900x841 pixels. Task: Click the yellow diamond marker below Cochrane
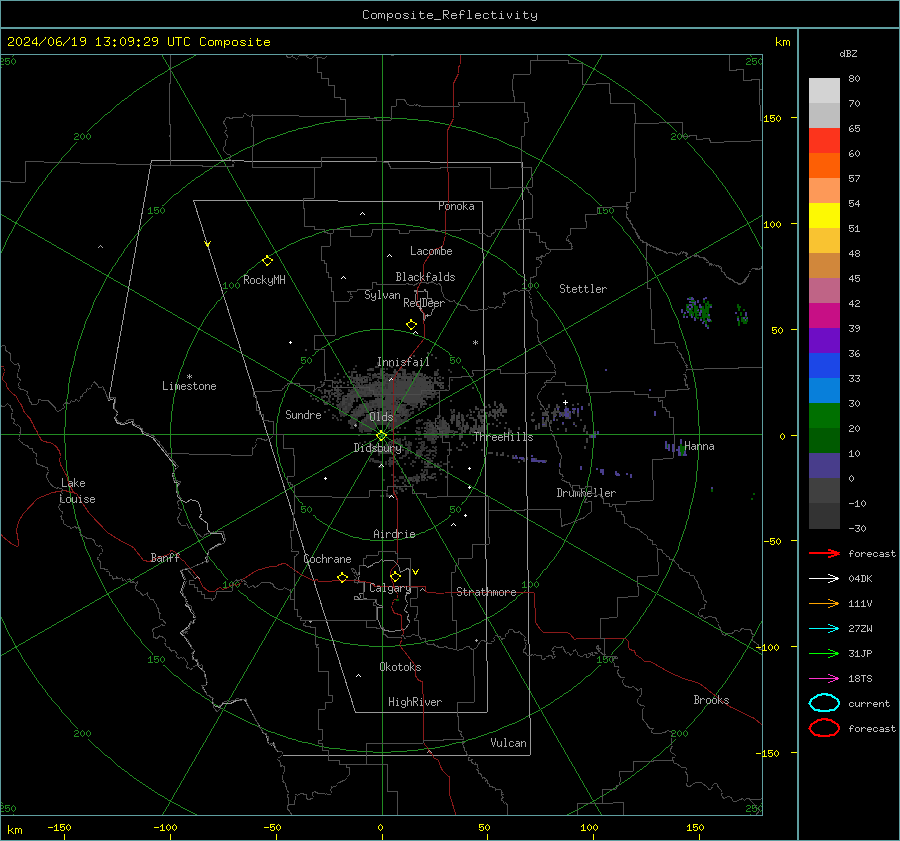tap(342, 577)
